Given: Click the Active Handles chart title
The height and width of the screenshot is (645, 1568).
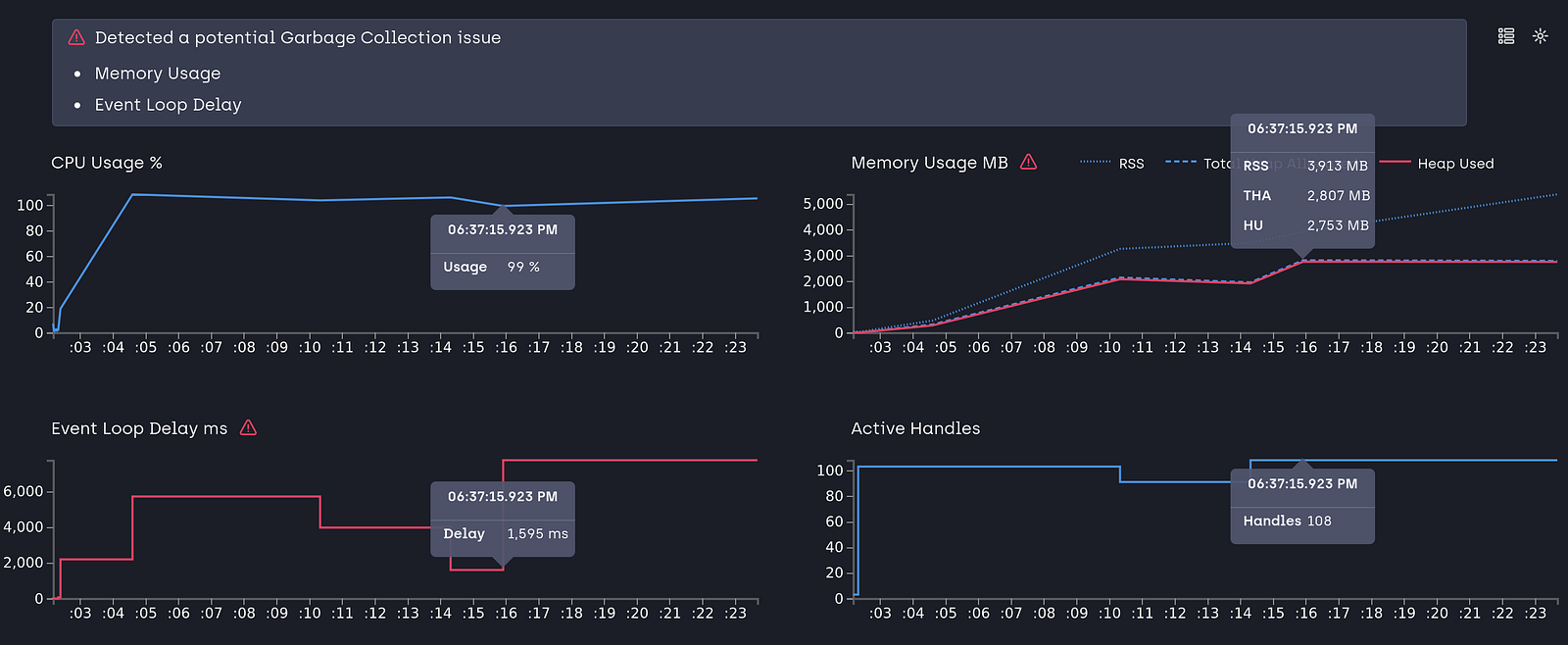Looking at the screenshot, I should [x=915, y=428].
